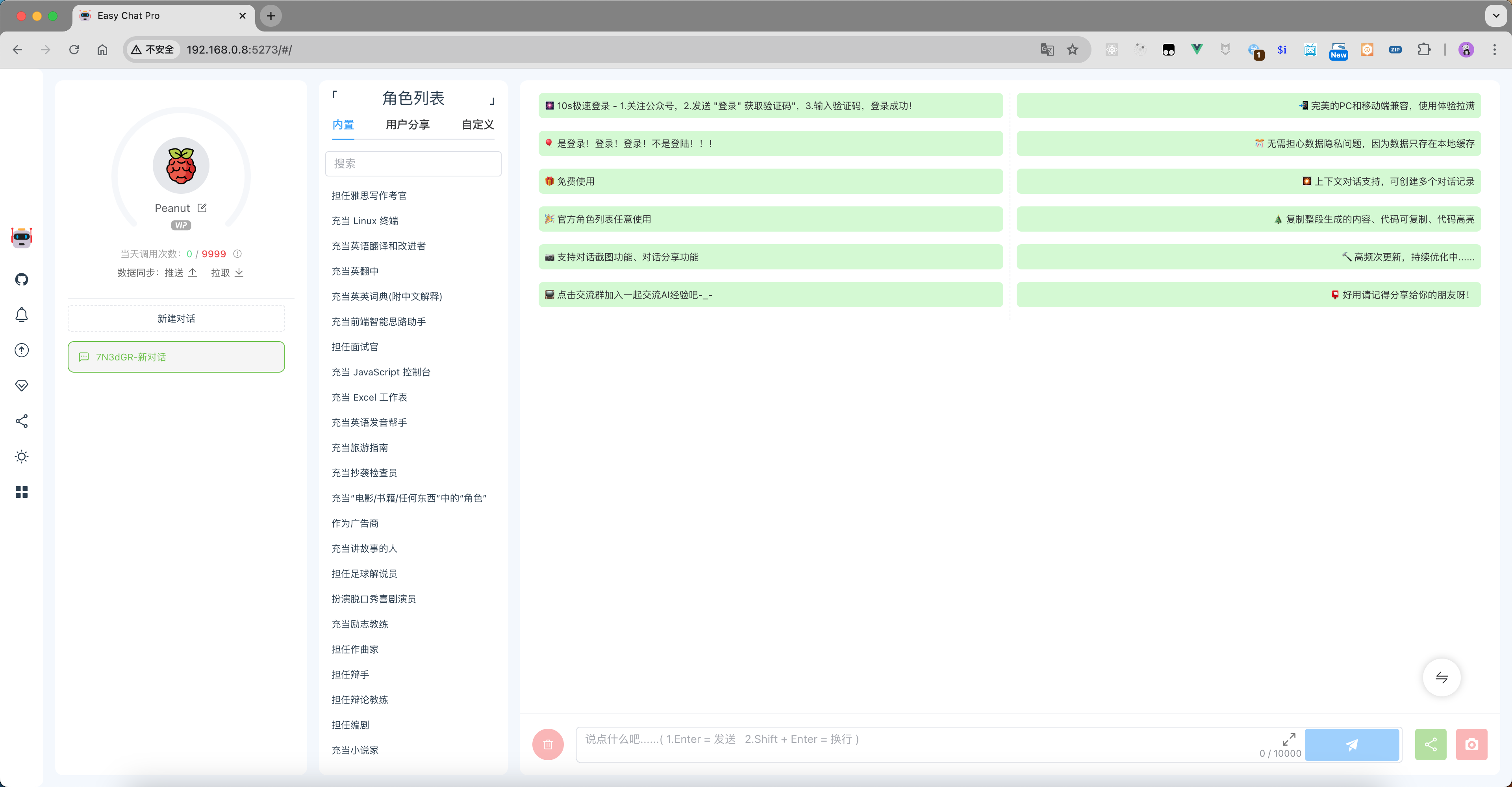Click the green share conversation button
This screenshot has height=787, width=1512.
coord(1430,744)
